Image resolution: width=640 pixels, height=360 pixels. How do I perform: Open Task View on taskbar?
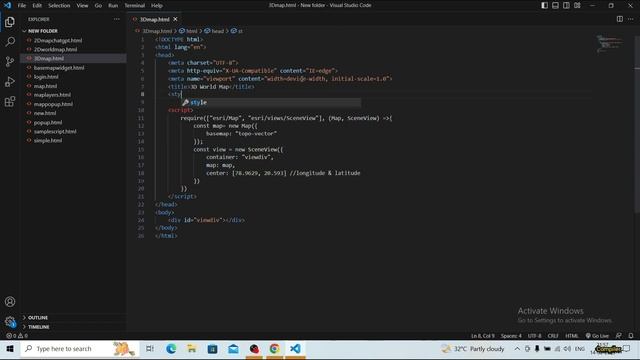coord(150,349)
